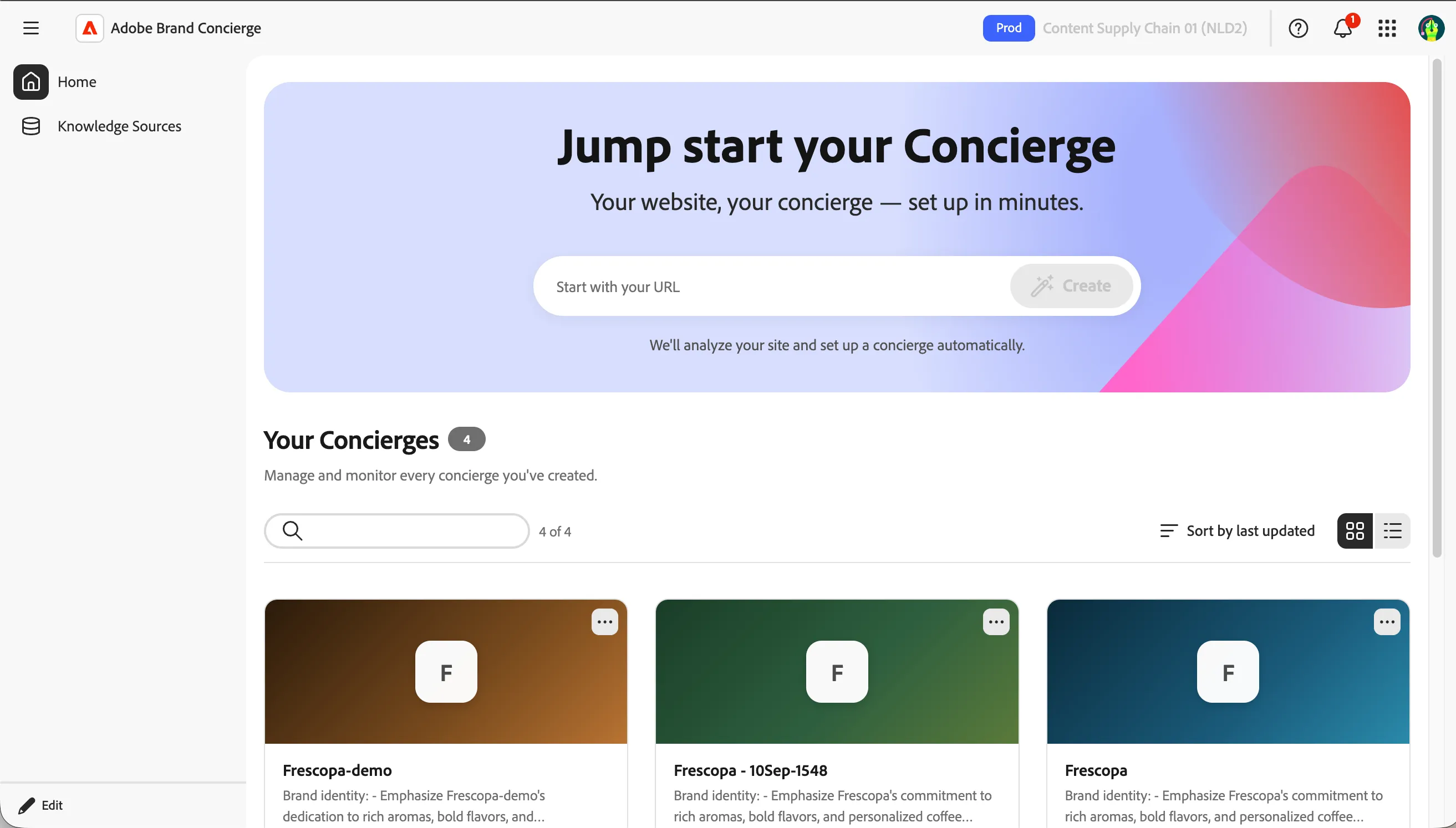The height and width of the screenshot is (828, 1456).
Task: Open Sort by last updated dropdown
Action: point(1238,530)
